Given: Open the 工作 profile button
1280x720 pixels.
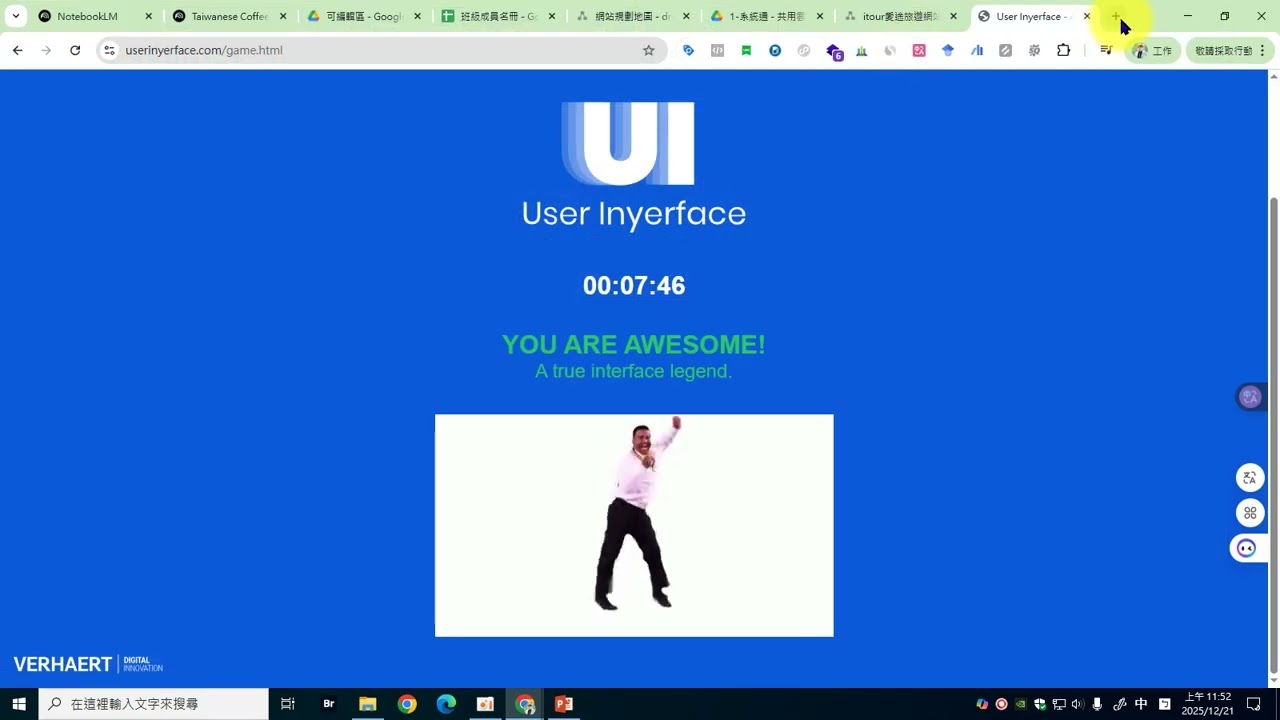Looking at the screenshot, I should pyautogui.click(x=1152, y=50).
